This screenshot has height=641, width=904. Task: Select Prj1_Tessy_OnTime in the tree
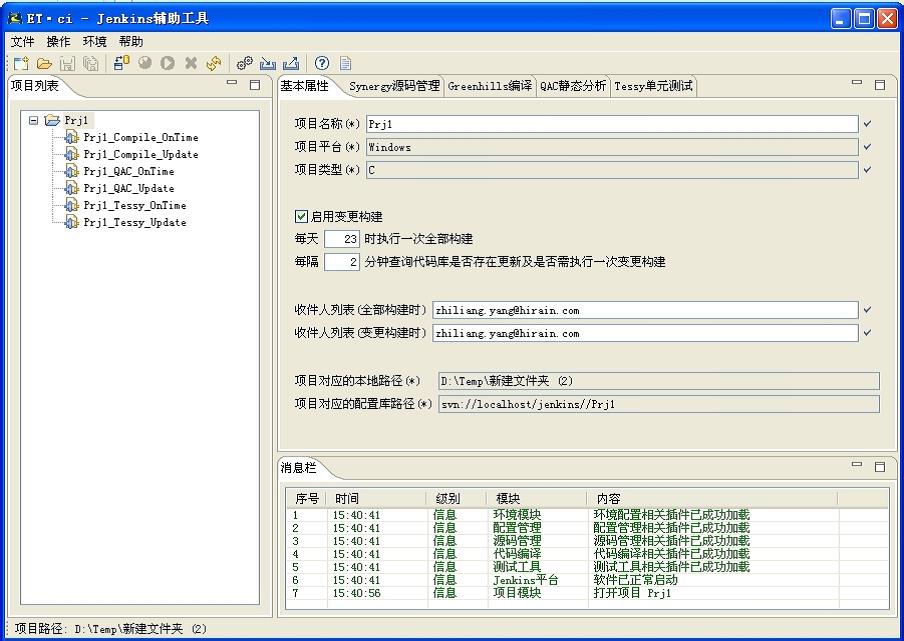pyautogui.click(x=135, y=205)
